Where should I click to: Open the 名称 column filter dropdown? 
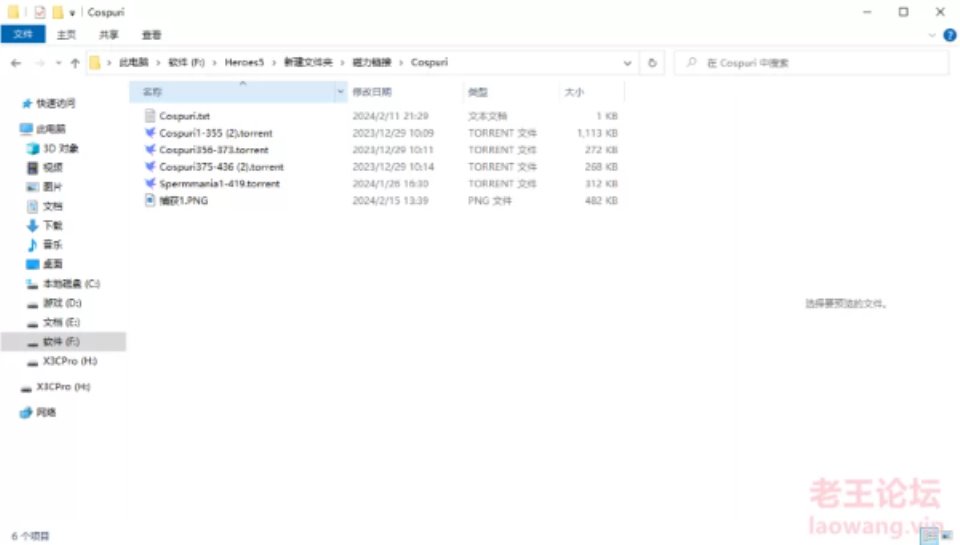[340, 92]
